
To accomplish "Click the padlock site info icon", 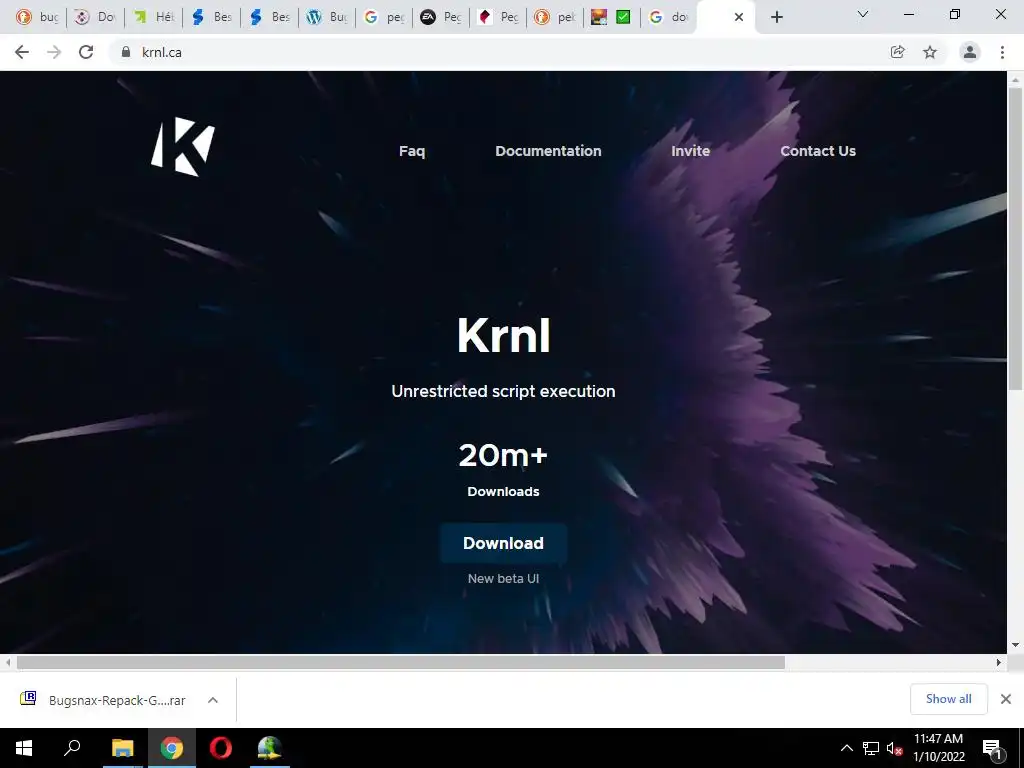I will 126,52.
